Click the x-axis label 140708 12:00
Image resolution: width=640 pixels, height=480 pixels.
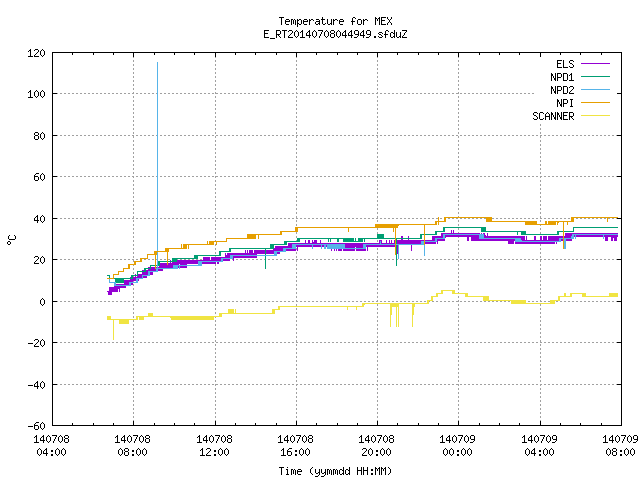(214, 446)
